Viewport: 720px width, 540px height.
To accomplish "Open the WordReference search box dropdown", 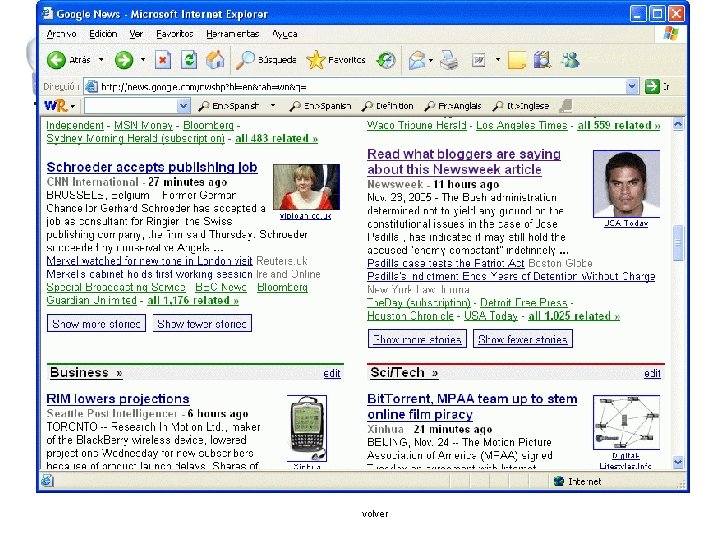I will (x=183, y=106).
